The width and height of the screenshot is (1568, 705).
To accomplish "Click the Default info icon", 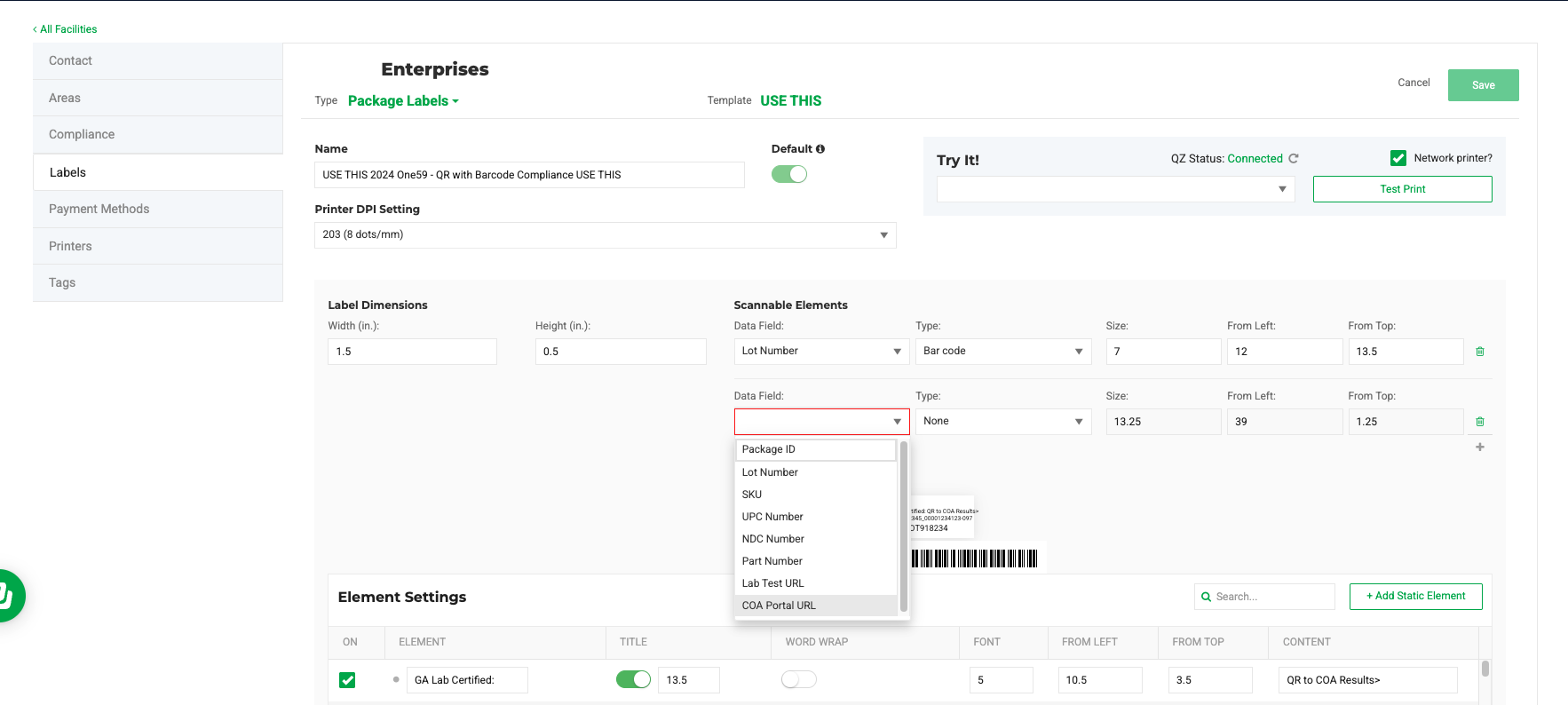I will [820, 149].
